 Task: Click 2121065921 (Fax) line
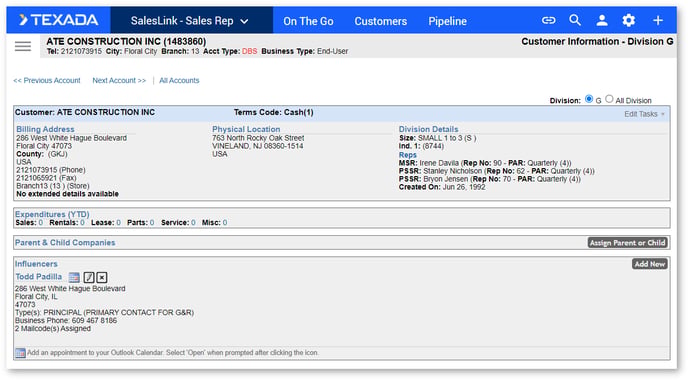[x=46, y=178]
